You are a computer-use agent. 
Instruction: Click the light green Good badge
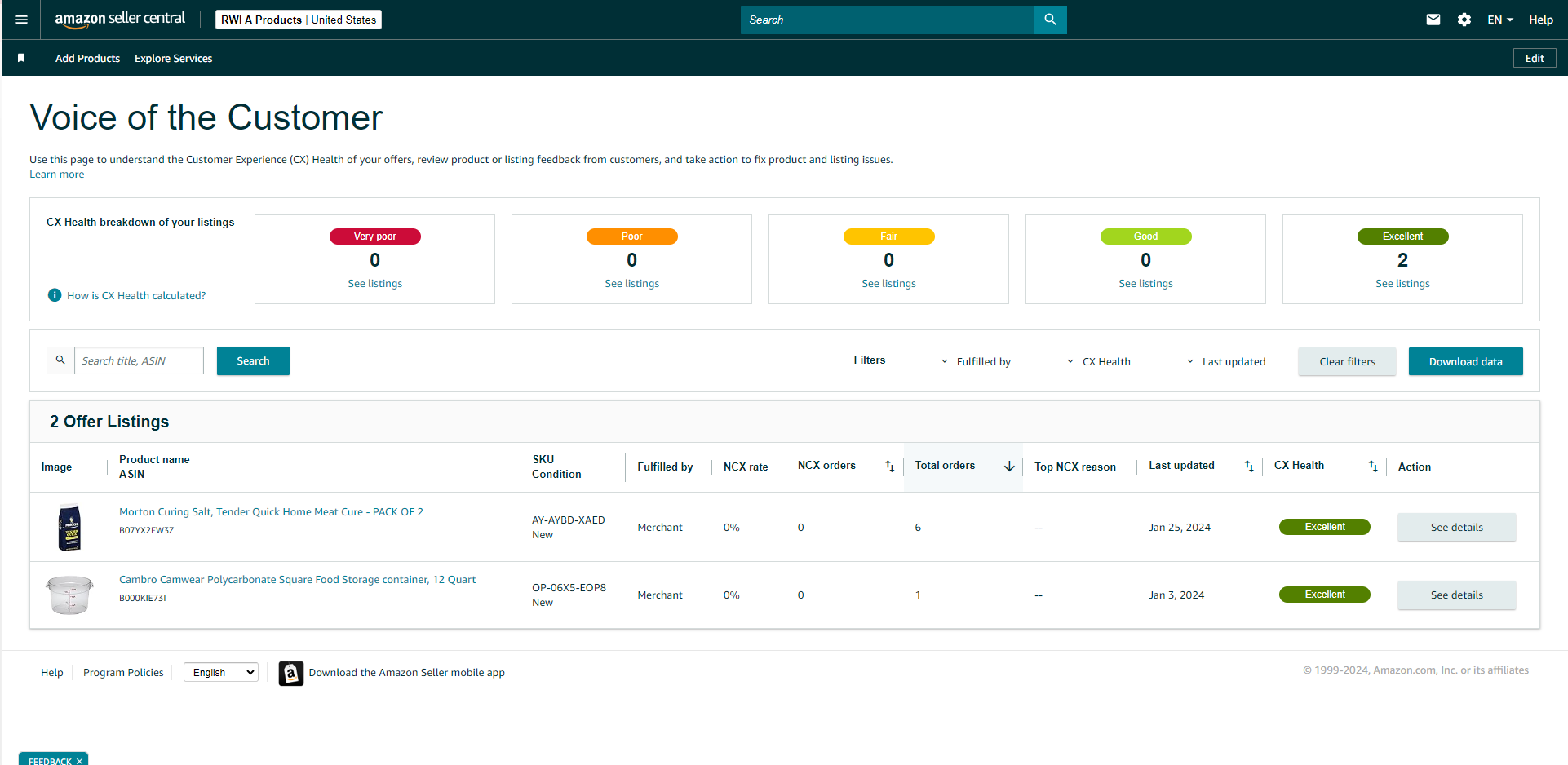1146,237
